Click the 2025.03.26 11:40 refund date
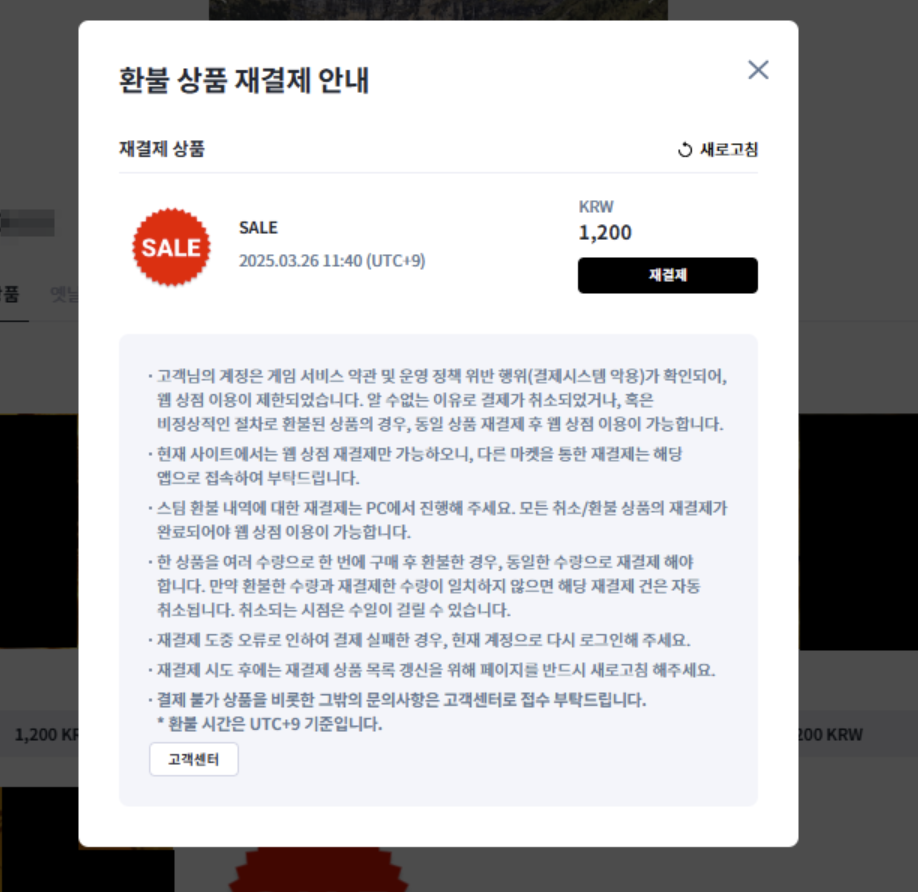 pos(332,260)
